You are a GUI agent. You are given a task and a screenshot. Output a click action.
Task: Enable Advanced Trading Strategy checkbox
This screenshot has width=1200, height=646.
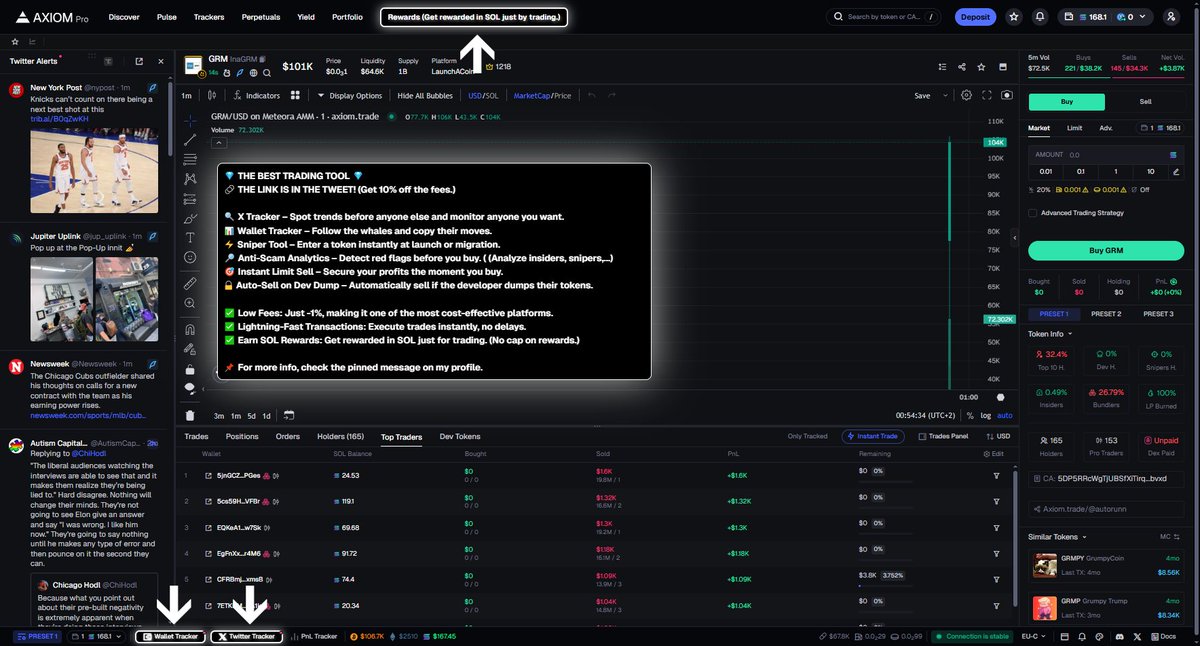point(1033,213)
